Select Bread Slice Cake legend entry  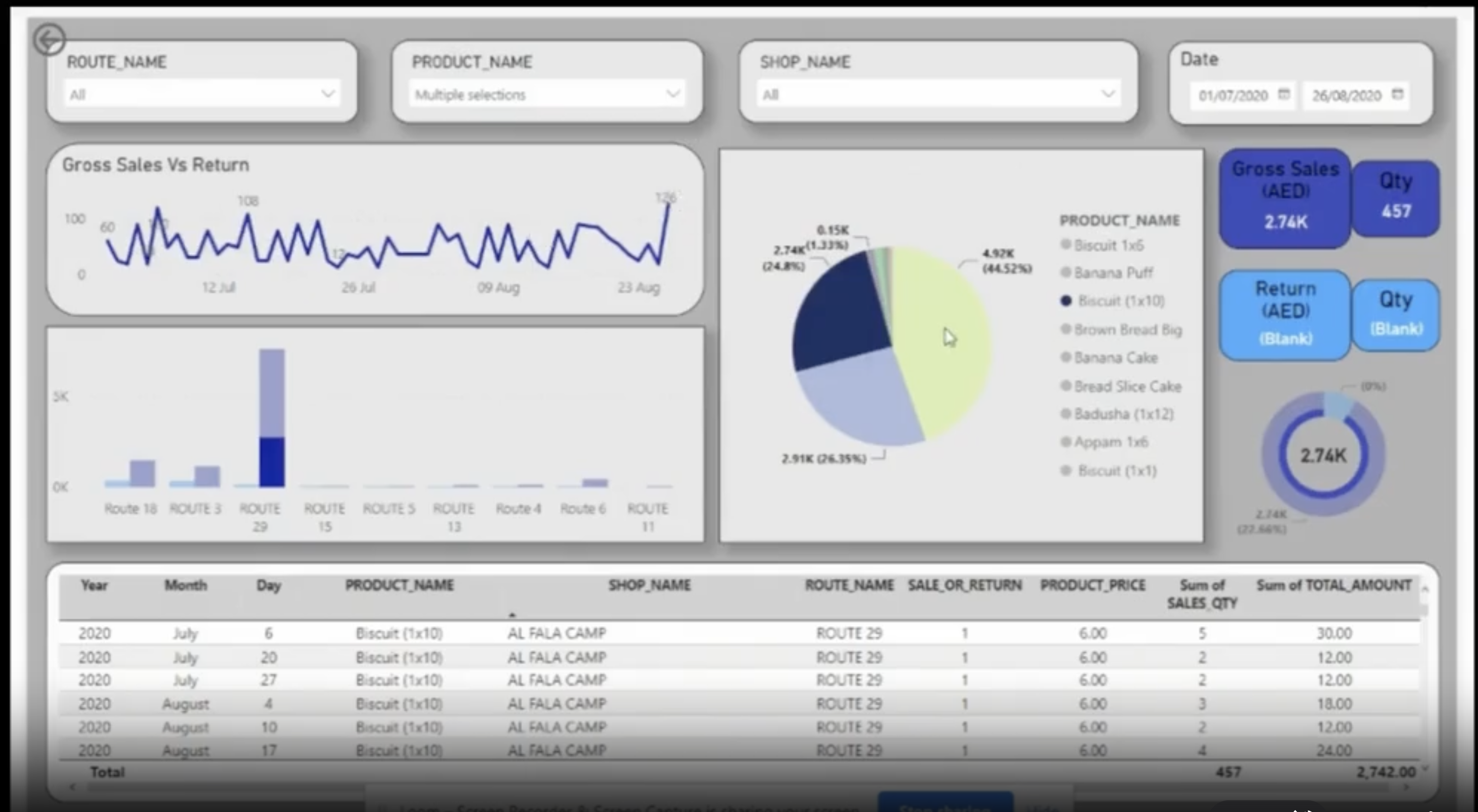click(1121, 386)
